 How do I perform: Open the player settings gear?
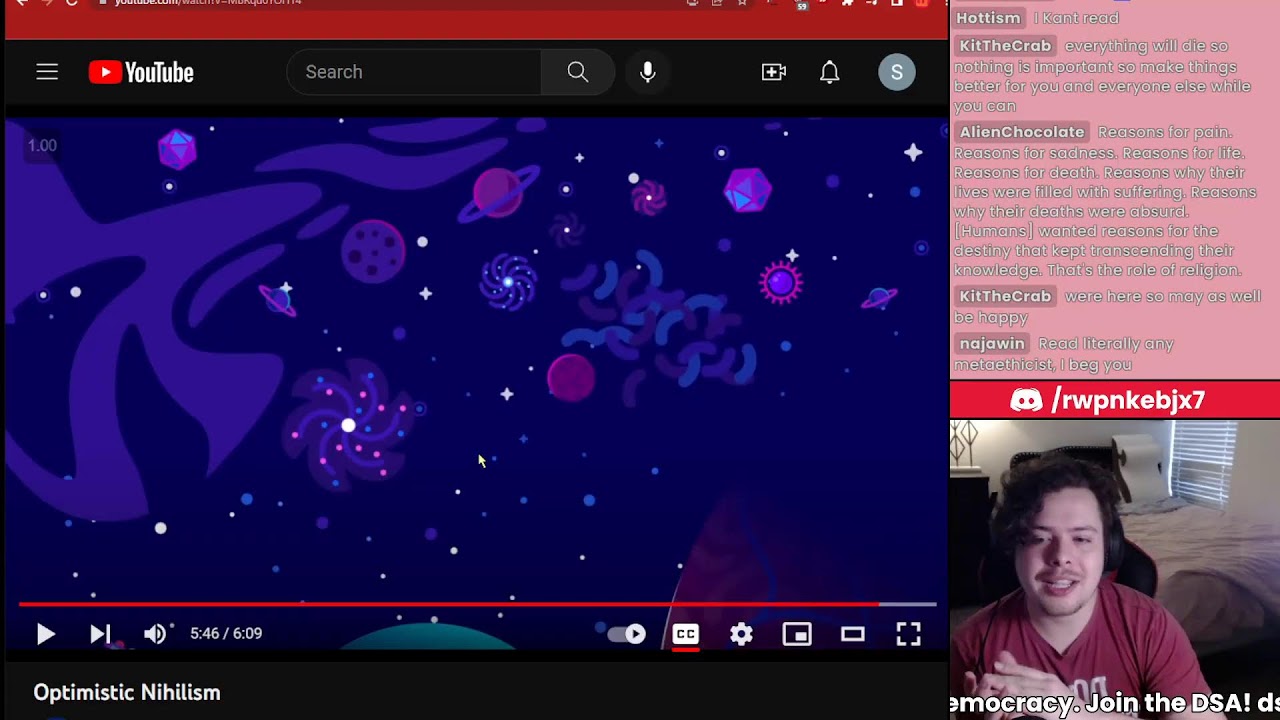coord(741,634)
